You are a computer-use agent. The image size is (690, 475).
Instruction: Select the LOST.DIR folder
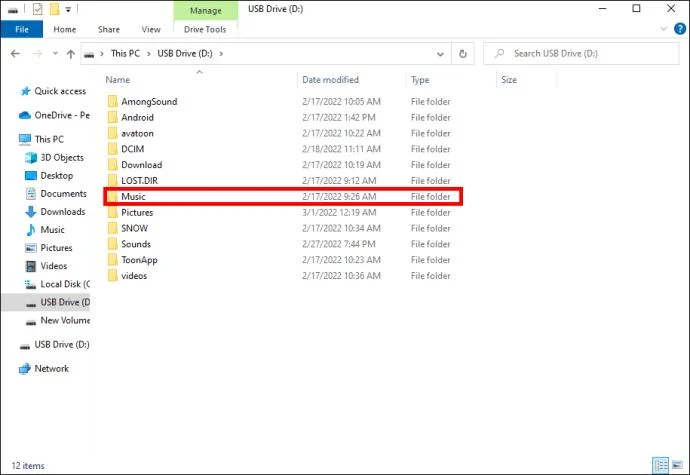pos(139,181)
